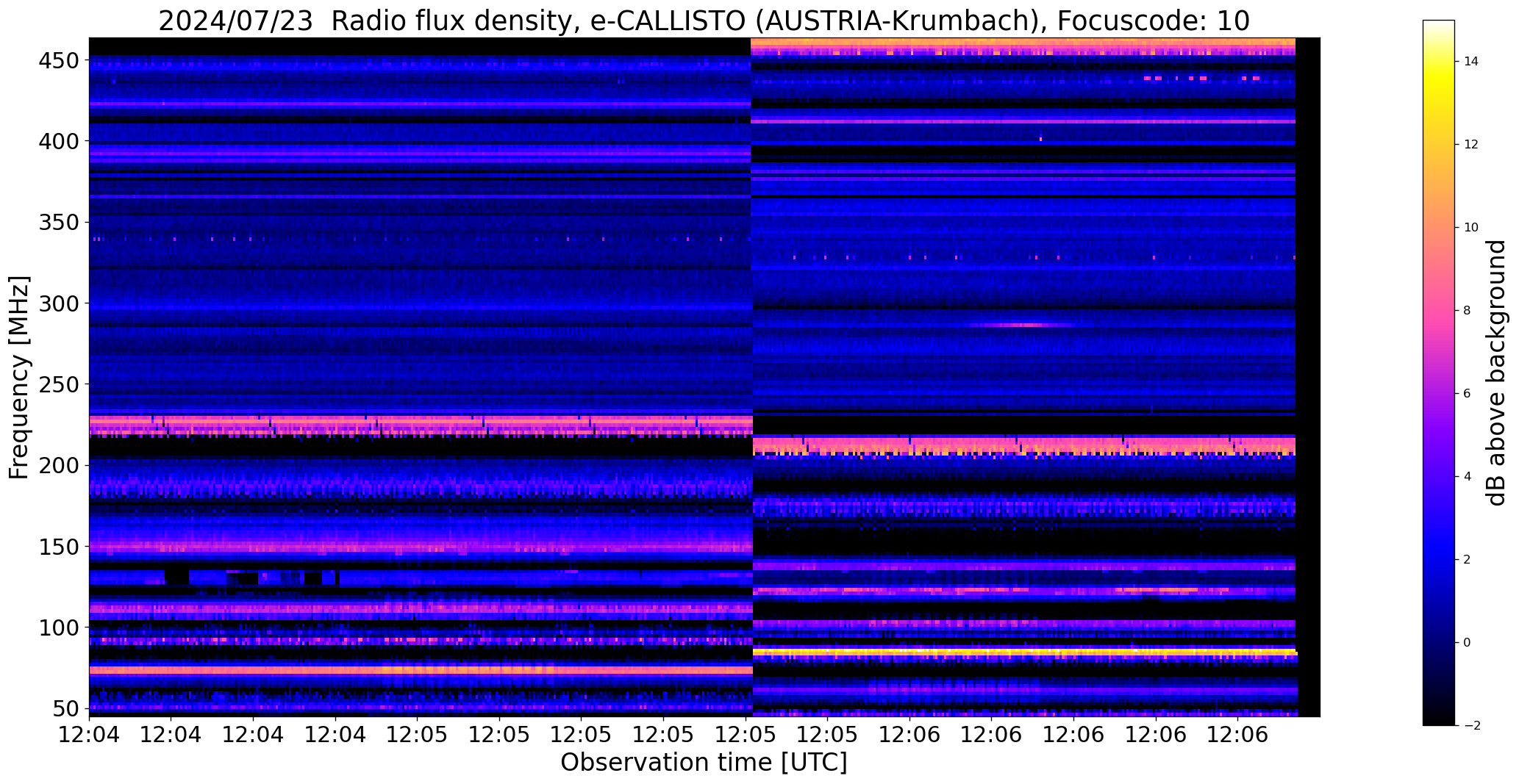Click the bright yellow emission band near 85 MHz
The width and height of the screenshot is (1519, 784).
tap(1024, 652)
